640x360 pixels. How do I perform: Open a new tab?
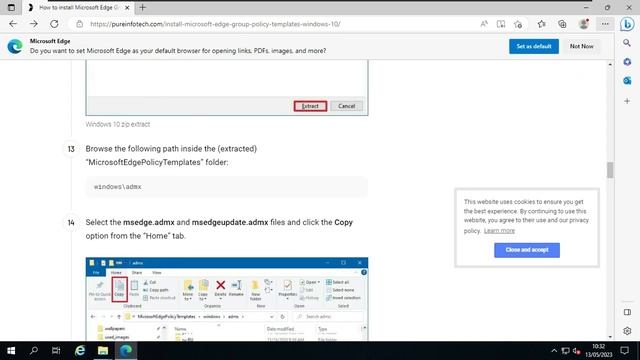(142, 7)
